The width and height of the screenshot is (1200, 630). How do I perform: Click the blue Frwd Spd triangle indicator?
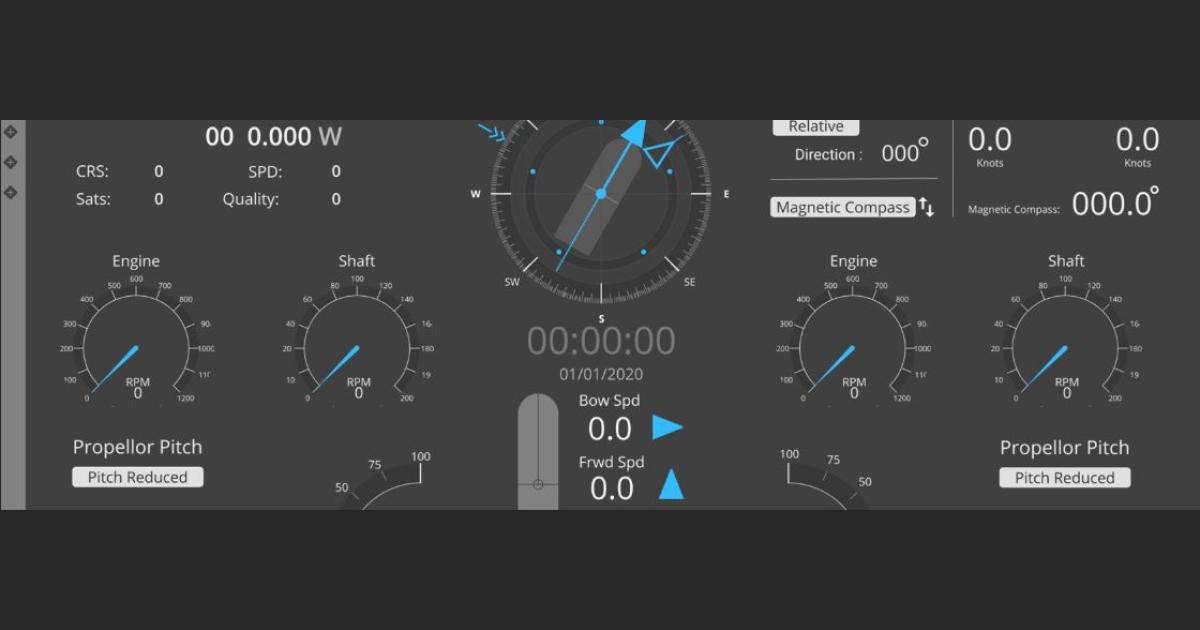[673, 487]
